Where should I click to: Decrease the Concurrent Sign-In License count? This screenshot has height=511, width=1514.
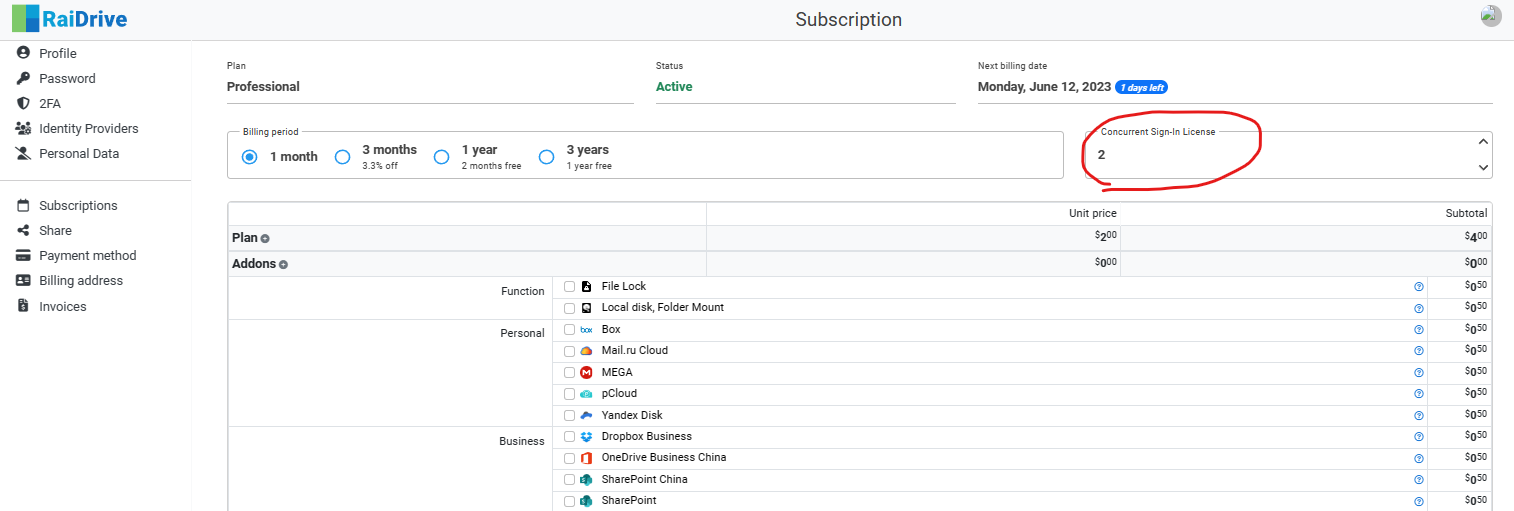tap(1483, 168)
